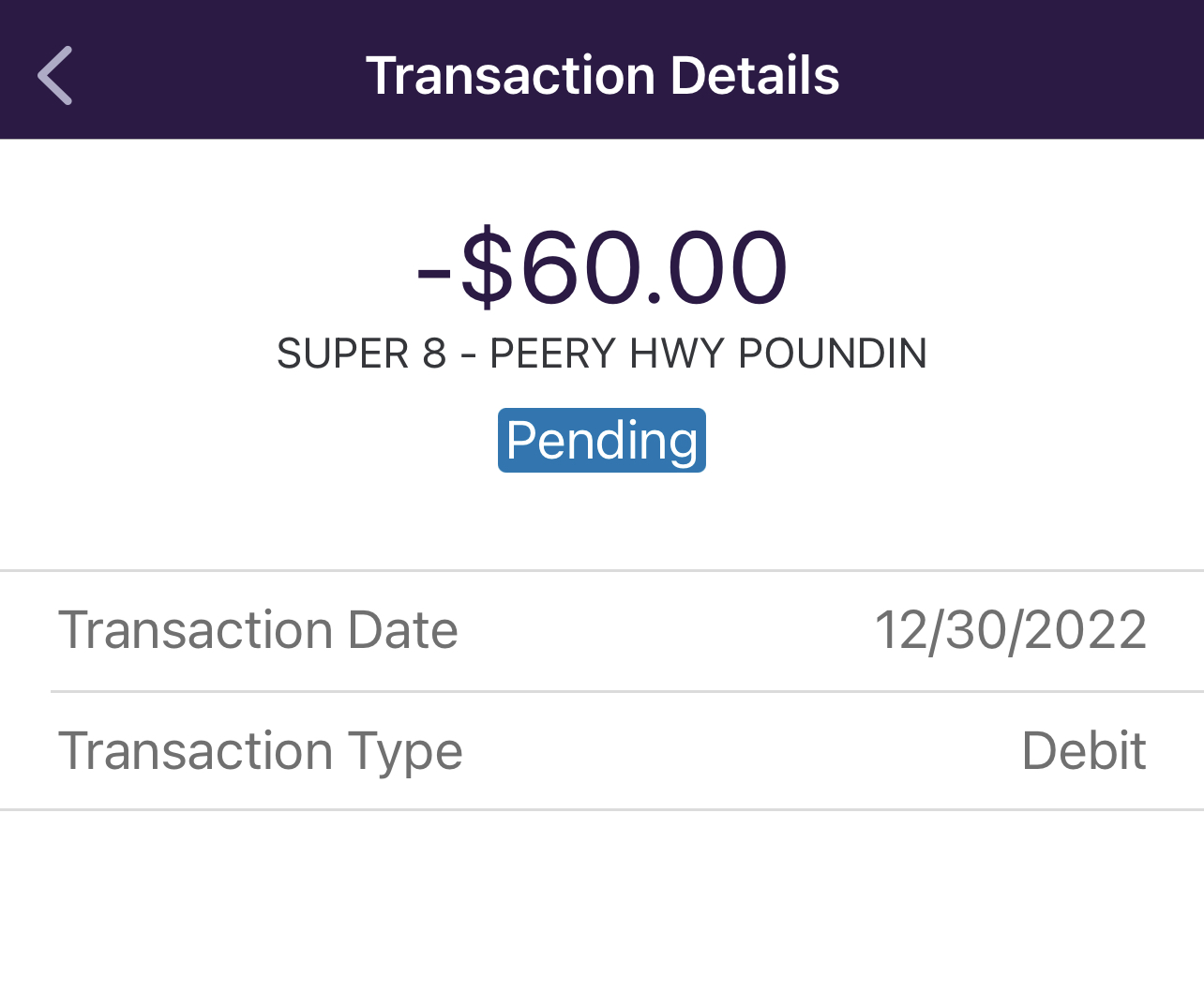Tap the back chevron arrow
Screen dimensions: 1204x994
(x=55, y=75)
